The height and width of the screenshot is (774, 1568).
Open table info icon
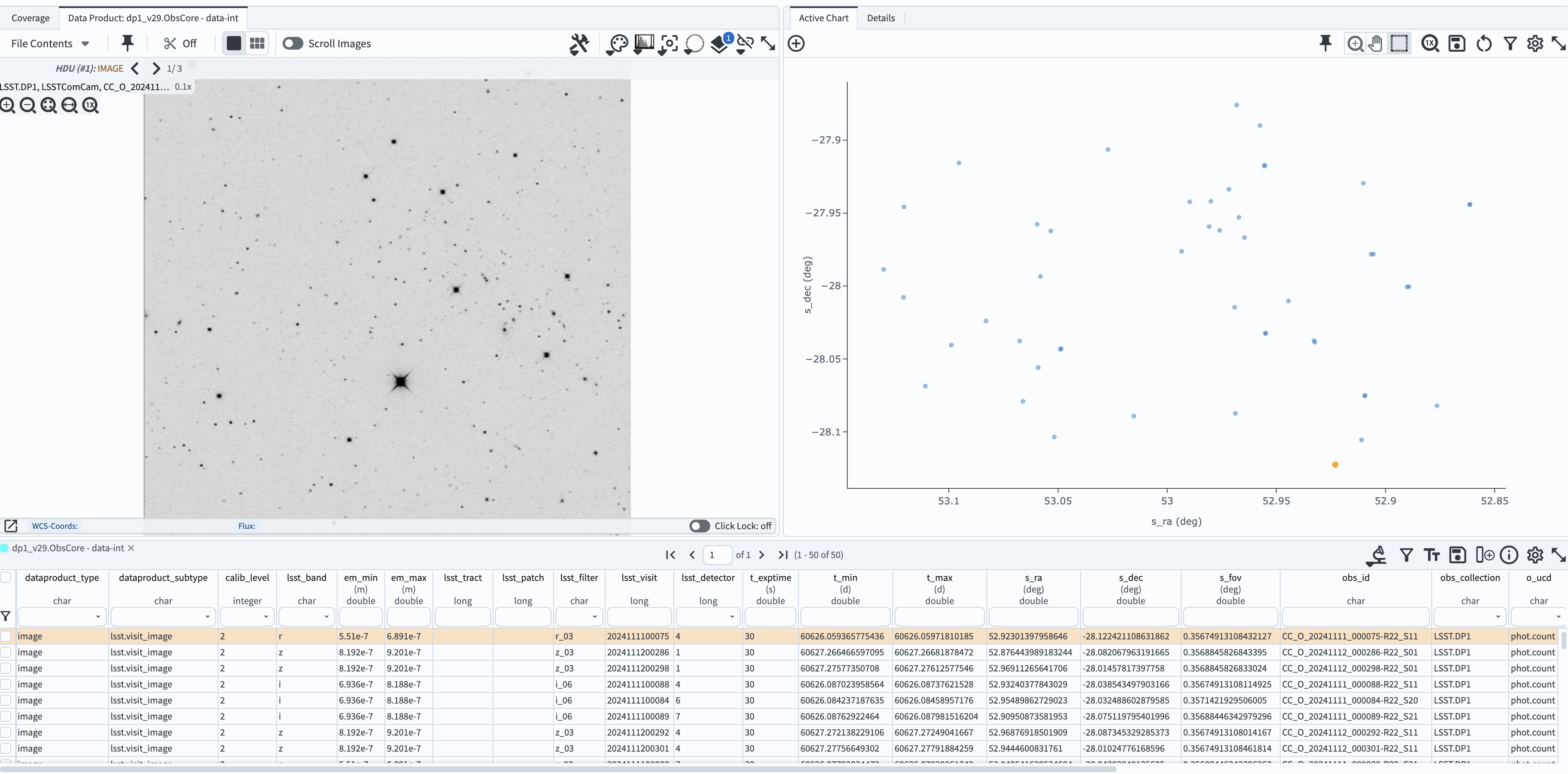(x=1508, y=555)
